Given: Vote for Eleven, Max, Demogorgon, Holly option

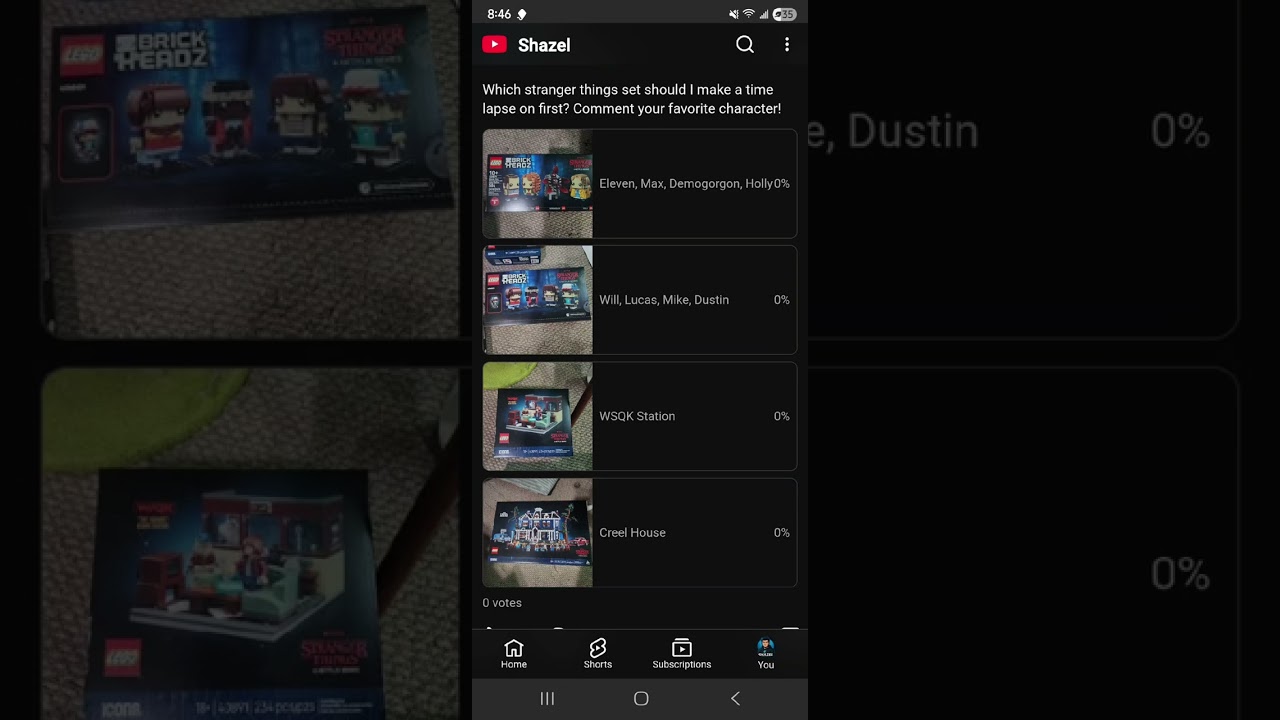Looking at the screenshot, I should point(640,184).
